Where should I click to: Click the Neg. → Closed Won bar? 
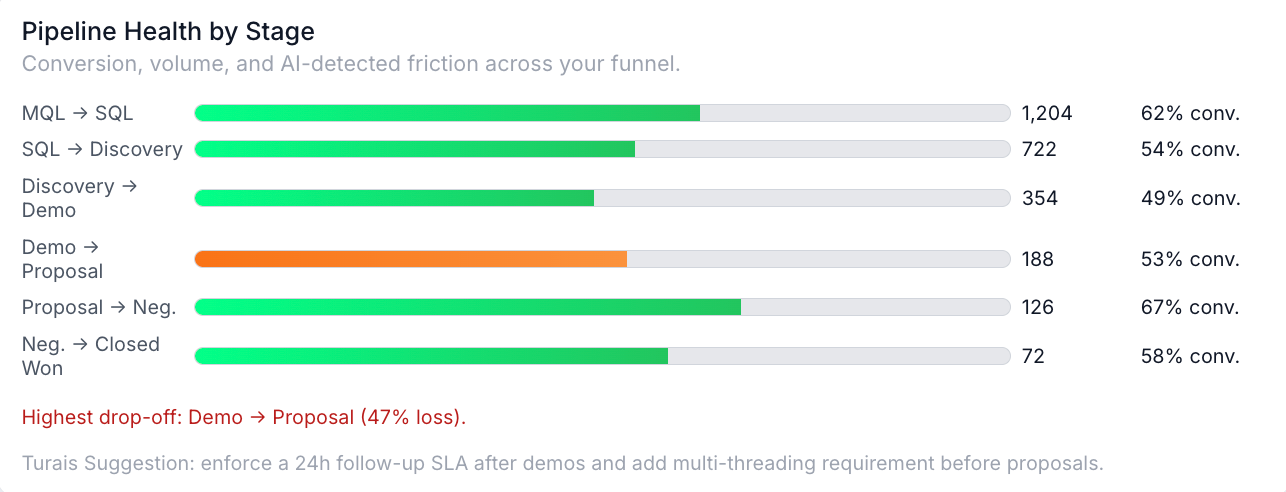click(x=602, y=356)
